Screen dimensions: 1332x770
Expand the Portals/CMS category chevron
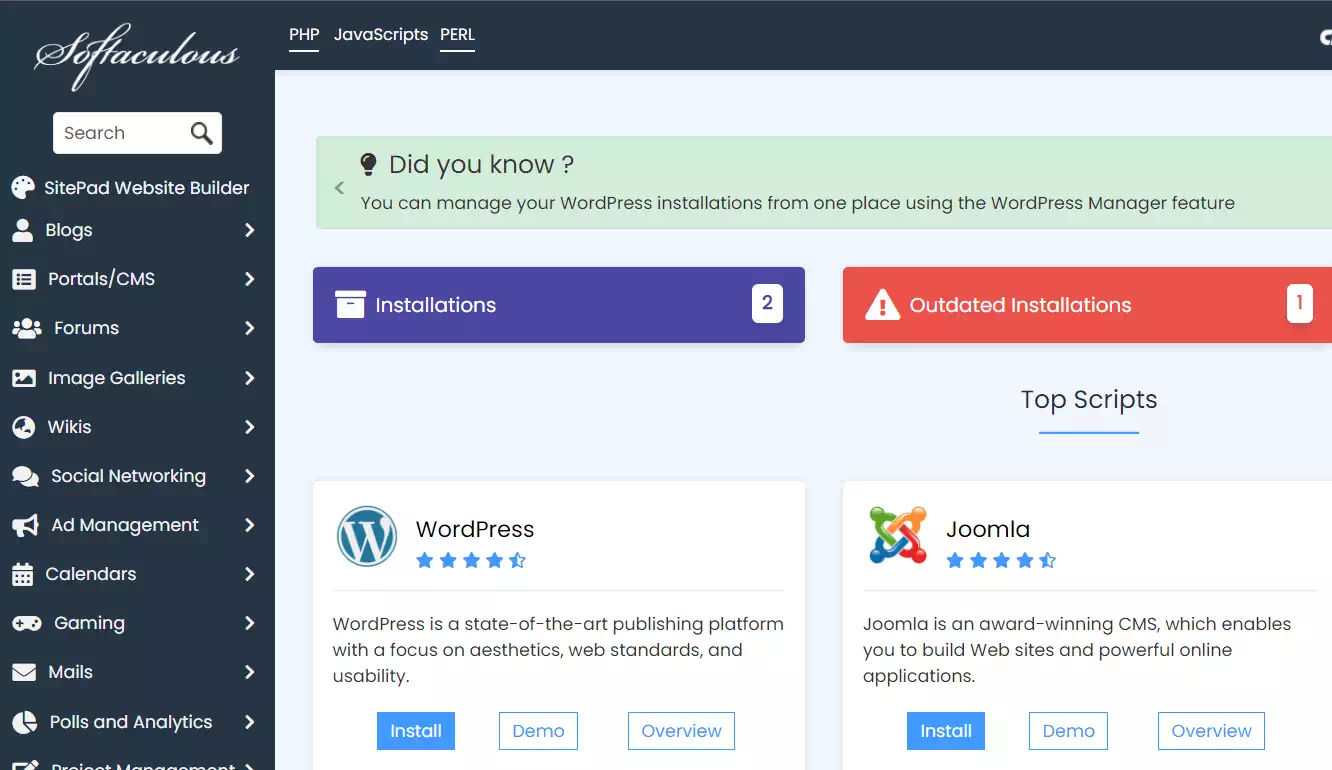pos(249,279)
